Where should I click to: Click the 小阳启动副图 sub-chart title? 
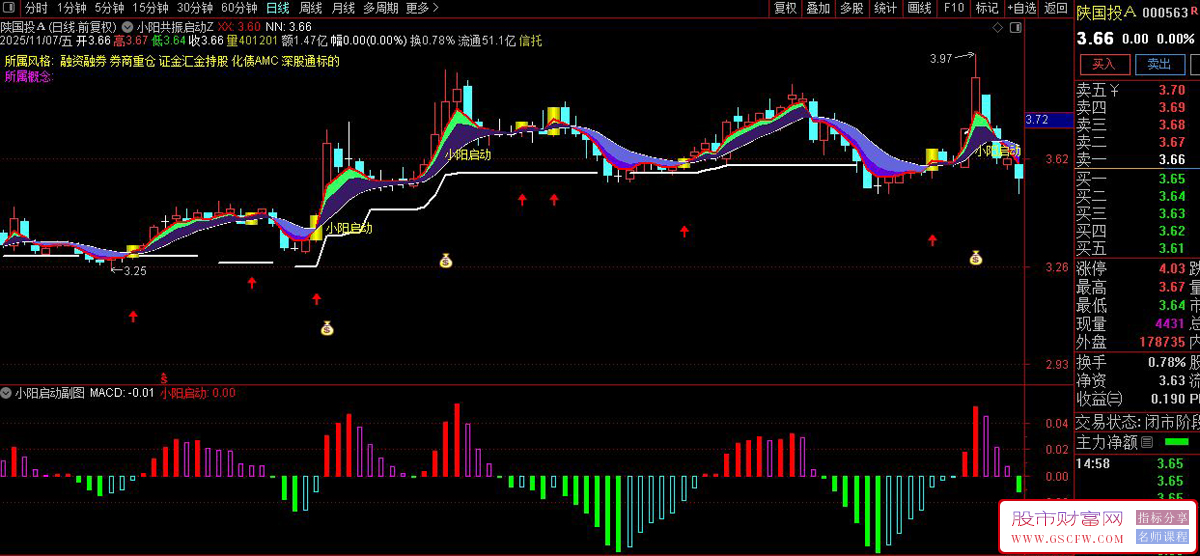tap(50, 393)
